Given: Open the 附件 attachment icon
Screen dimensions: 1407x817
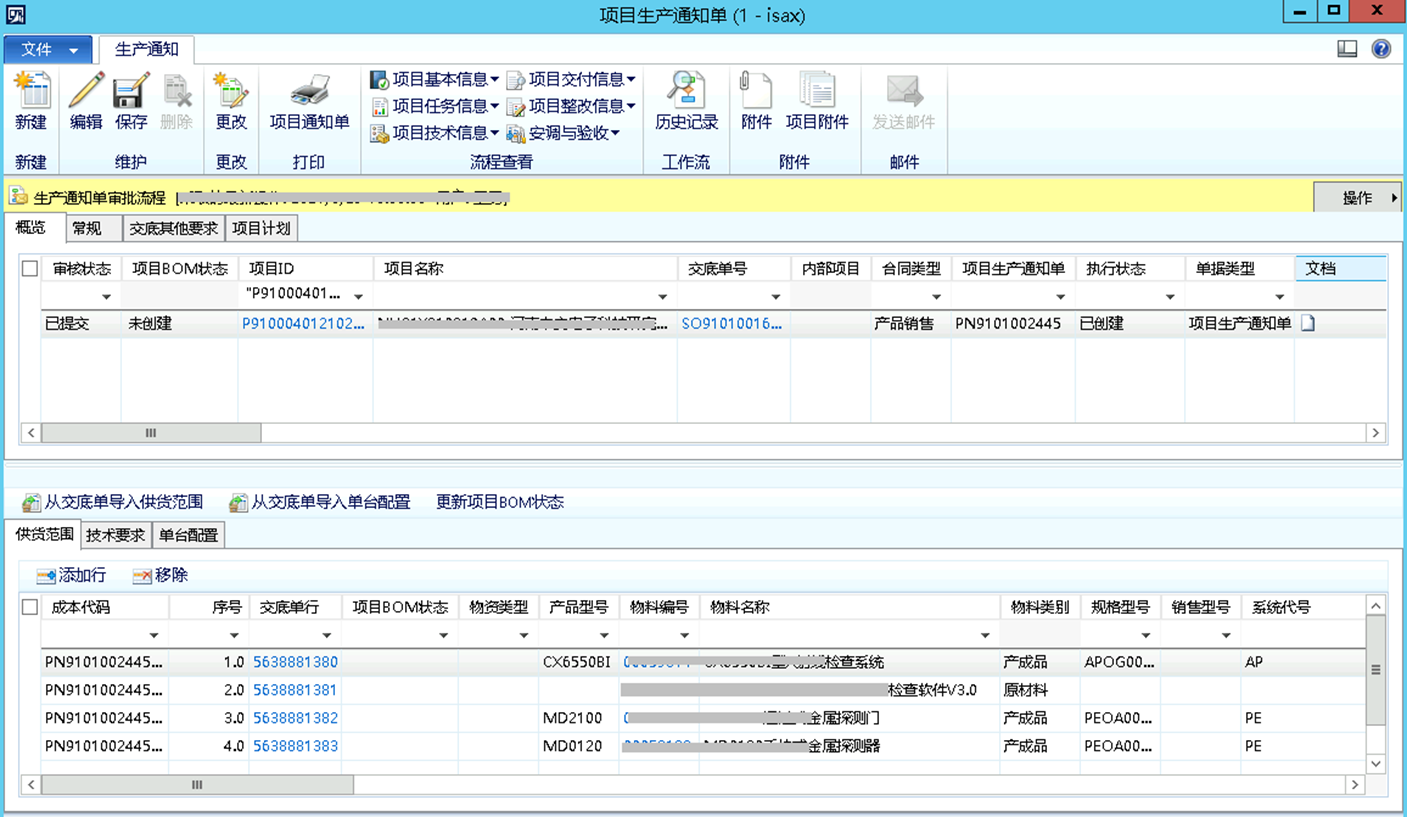Looking at the screenshot, I should click(x=756, y=91).
